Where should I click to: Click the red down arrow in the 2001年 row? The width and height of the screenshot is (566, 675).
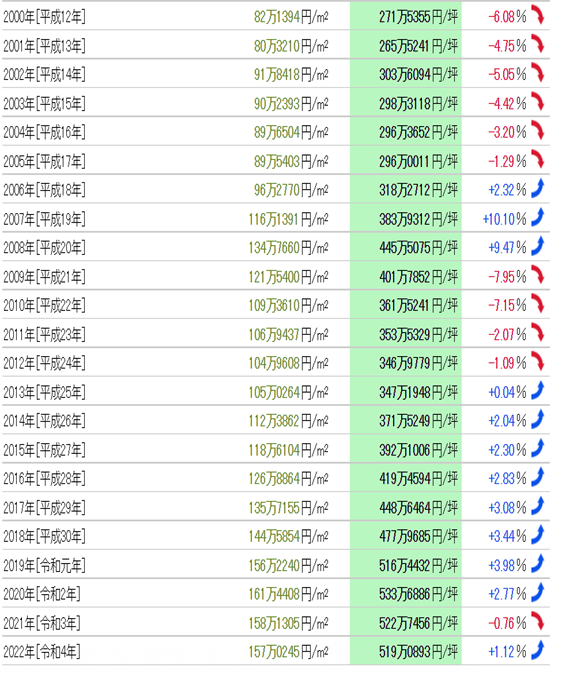click(537, 44)
